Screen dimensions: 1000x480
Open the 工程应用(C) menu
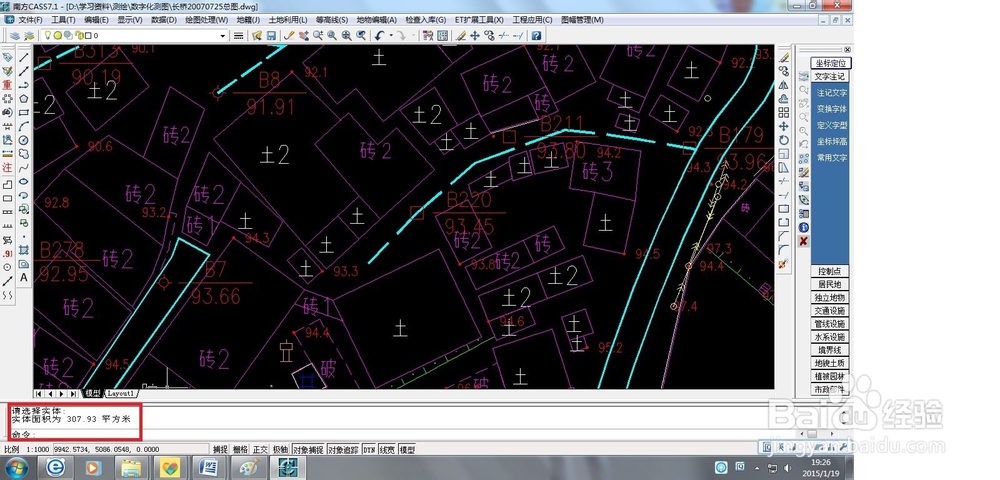pos(532,20)
